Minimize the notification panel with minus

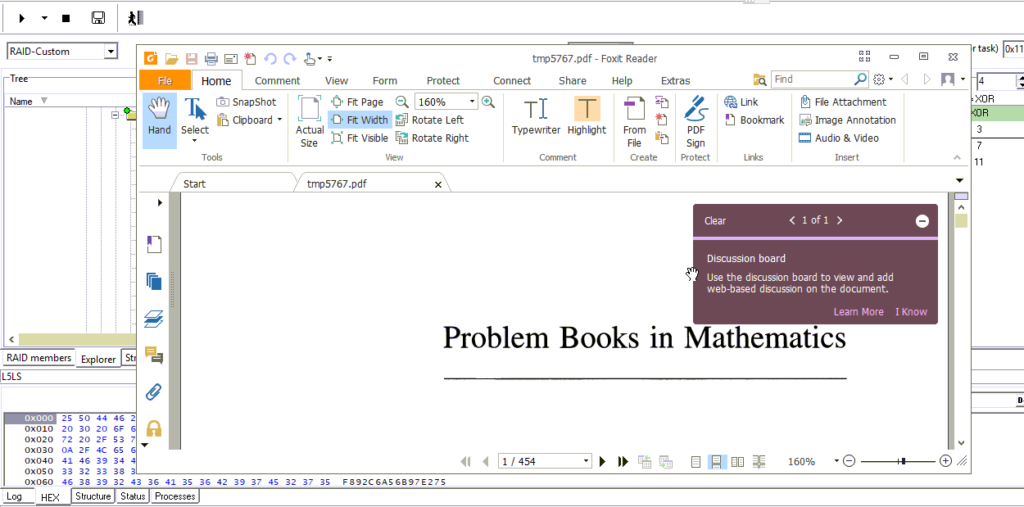point(922,221)
